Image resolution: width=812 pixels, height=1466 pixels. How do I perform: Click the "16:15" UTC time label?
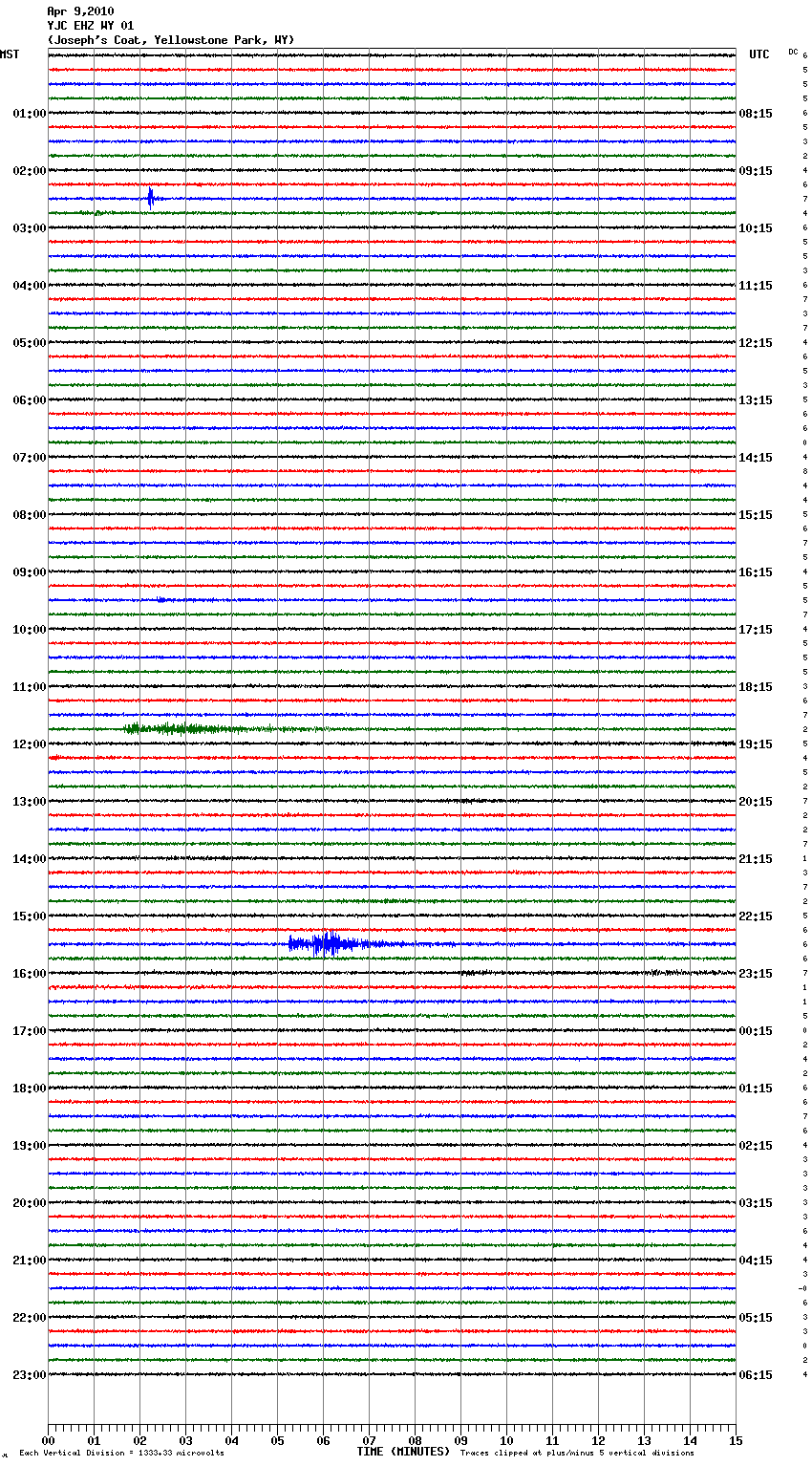[x=756, y=572]
